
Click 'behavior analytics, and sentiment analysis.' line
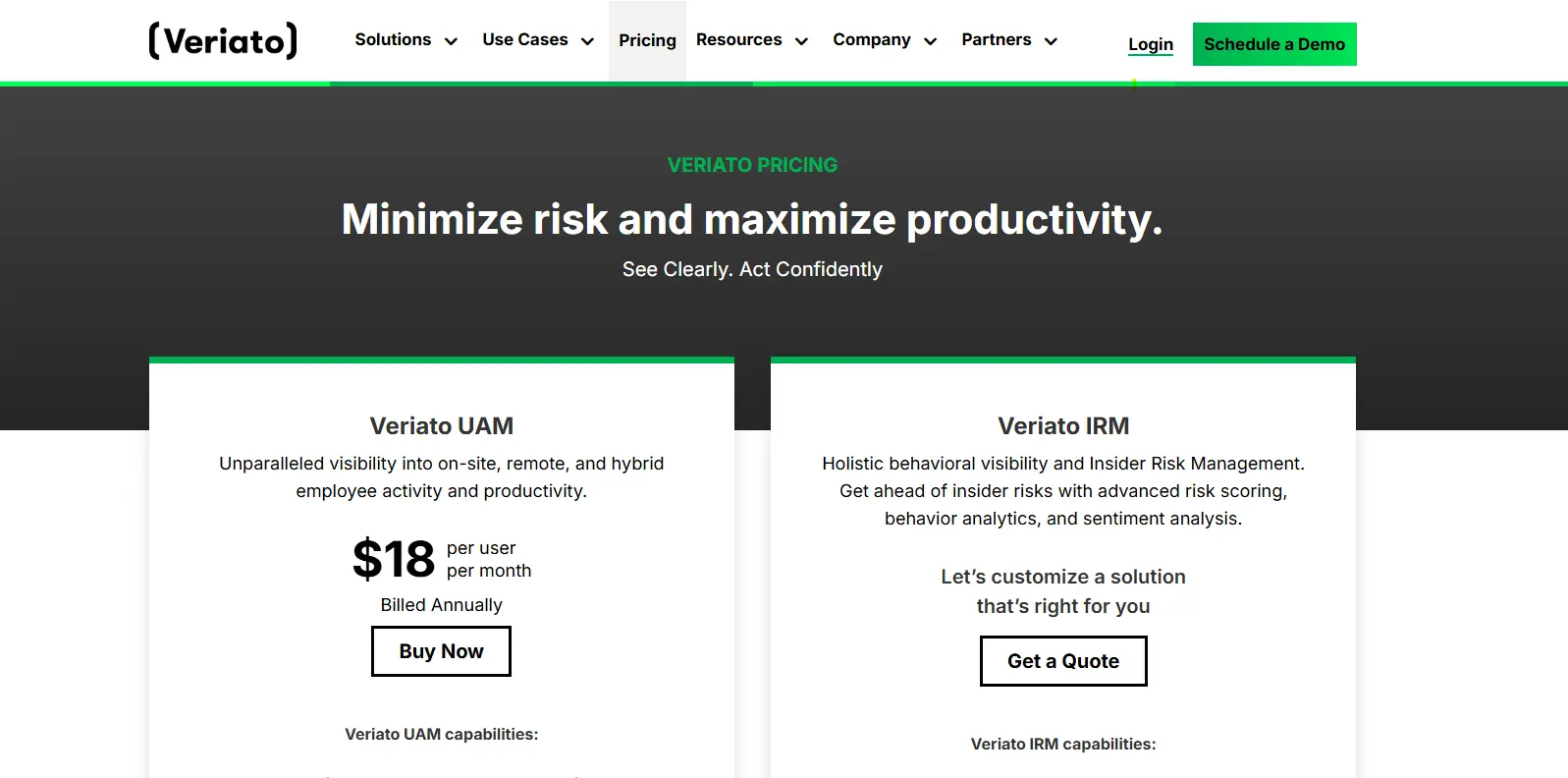[1063, 519]
